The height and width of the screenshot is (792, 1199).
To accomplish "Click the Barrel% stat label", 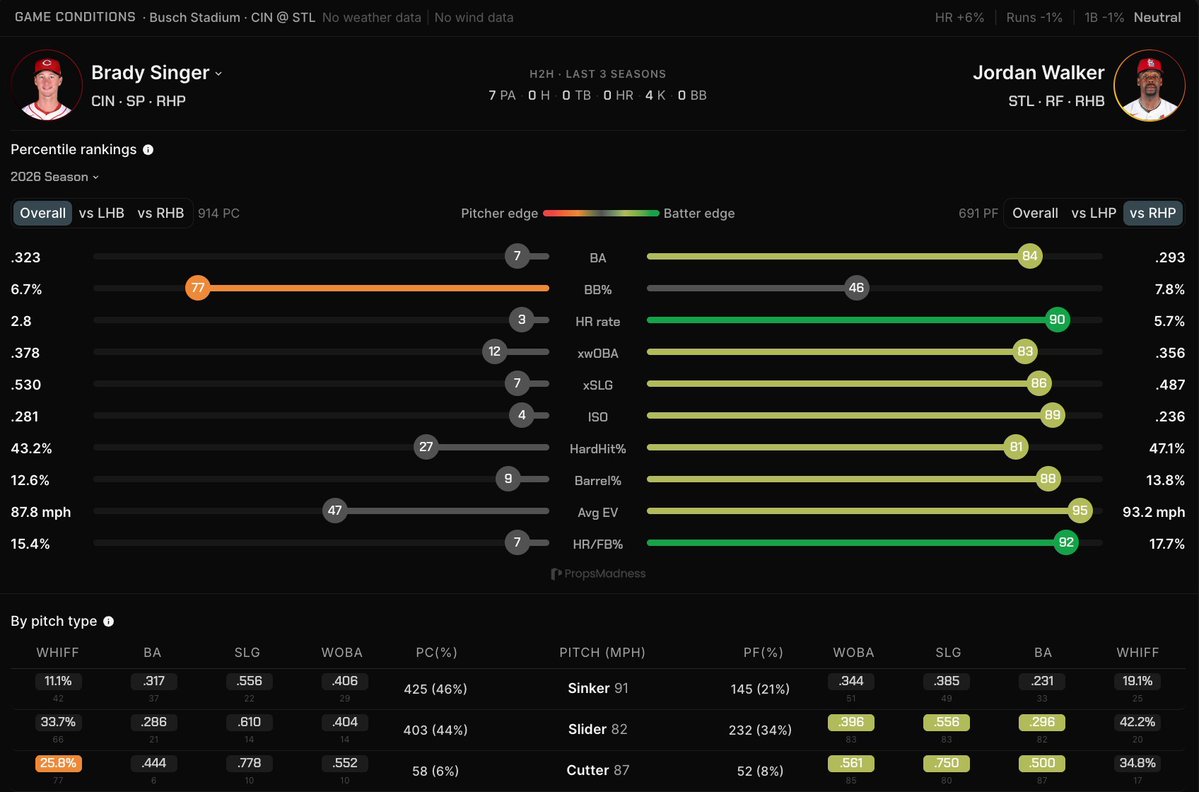I will 598,481.
